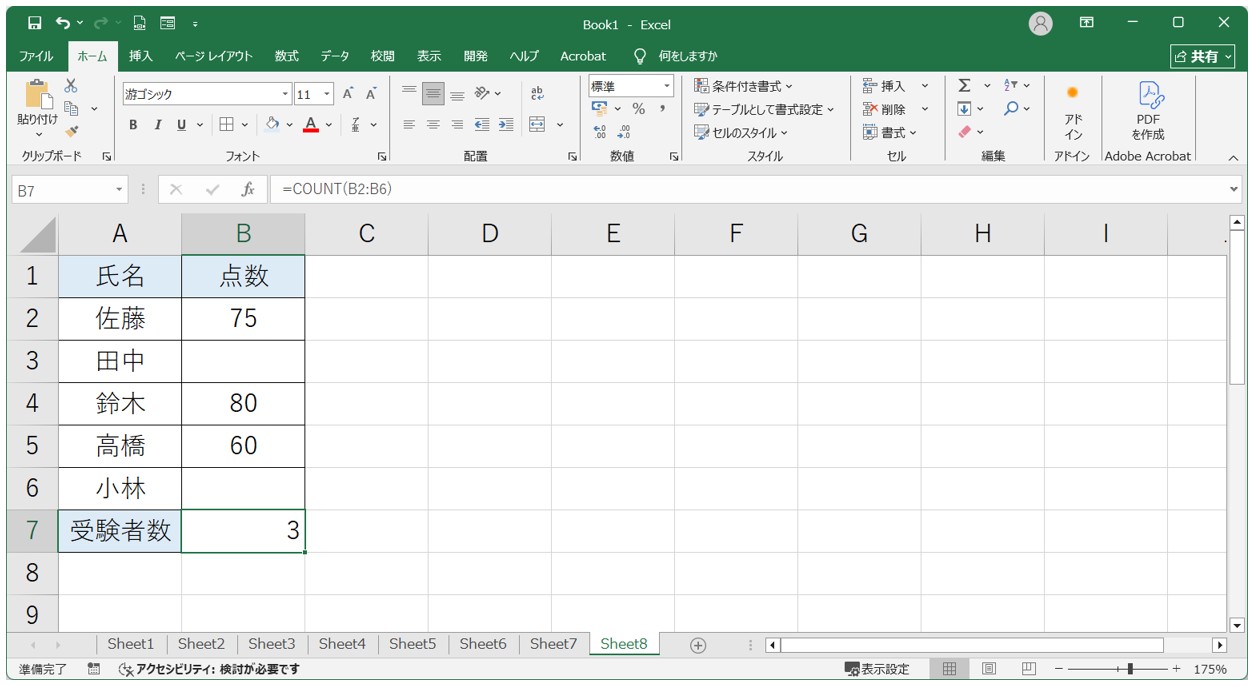Toggle Italic formatting
Screen dimensions: 1255x687
tap(157, 125)
